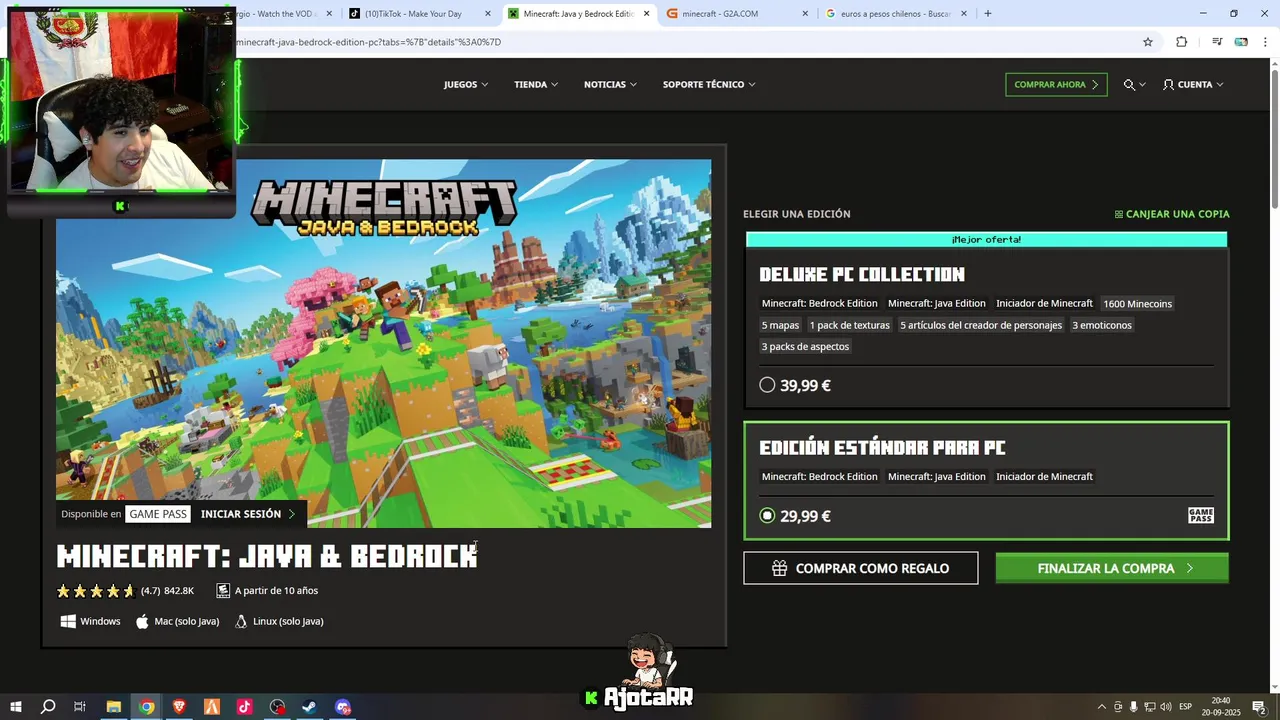This screenshot has width=1280, height=720.
Task: Click the '5 mapas' tag
Action: click(780, 325)
